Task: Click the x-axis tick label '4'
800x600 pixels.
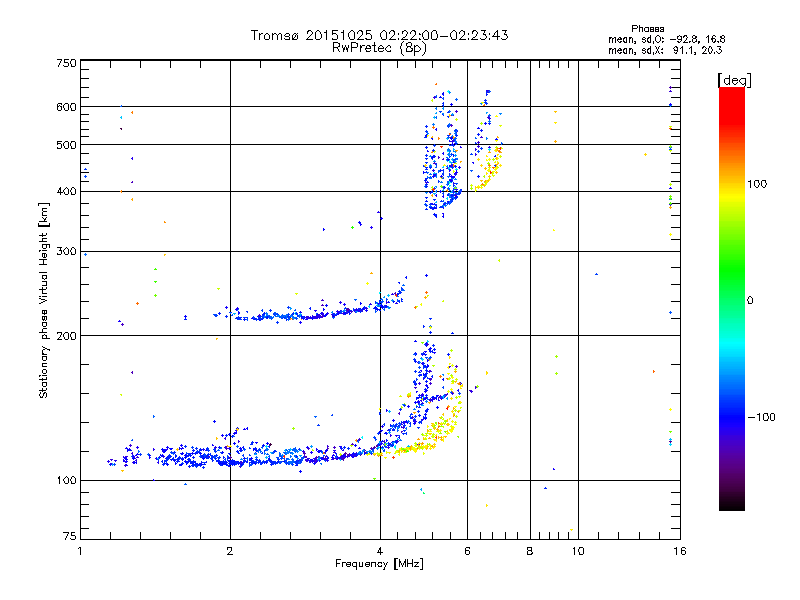Action: click(380, 551)
